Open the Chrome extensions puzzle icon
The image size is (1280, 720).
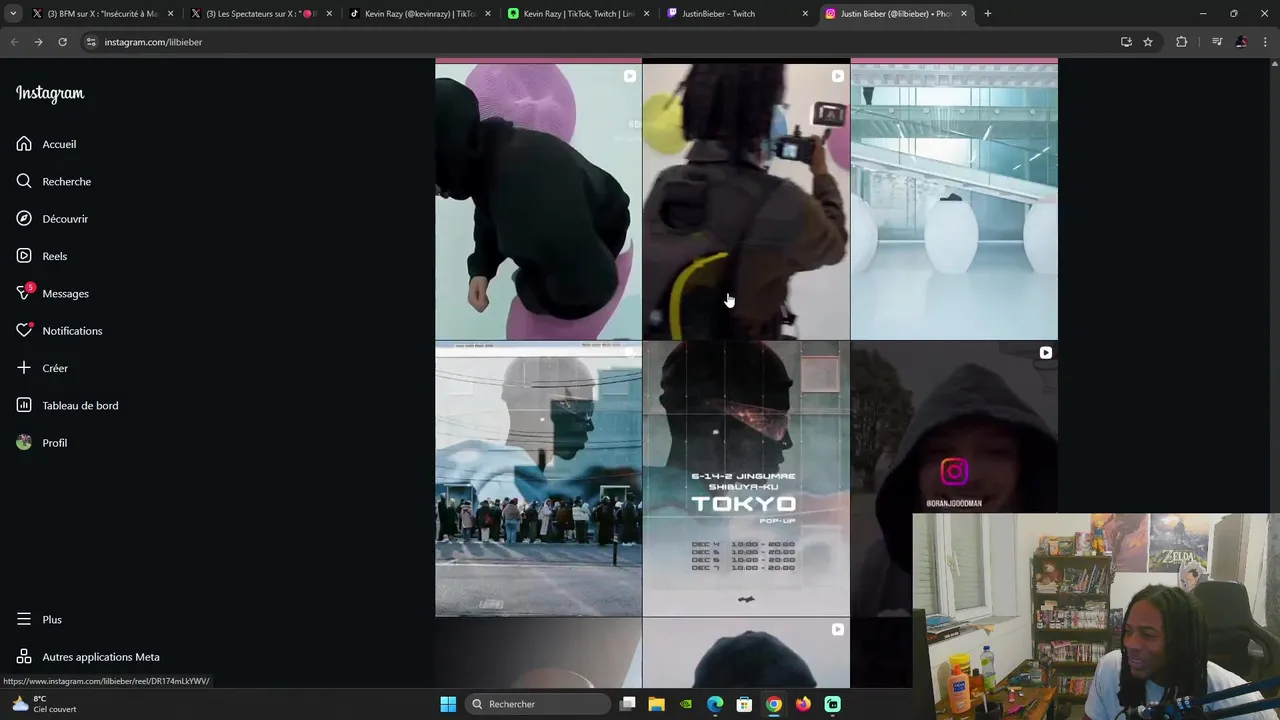(x=1182, y=42)
